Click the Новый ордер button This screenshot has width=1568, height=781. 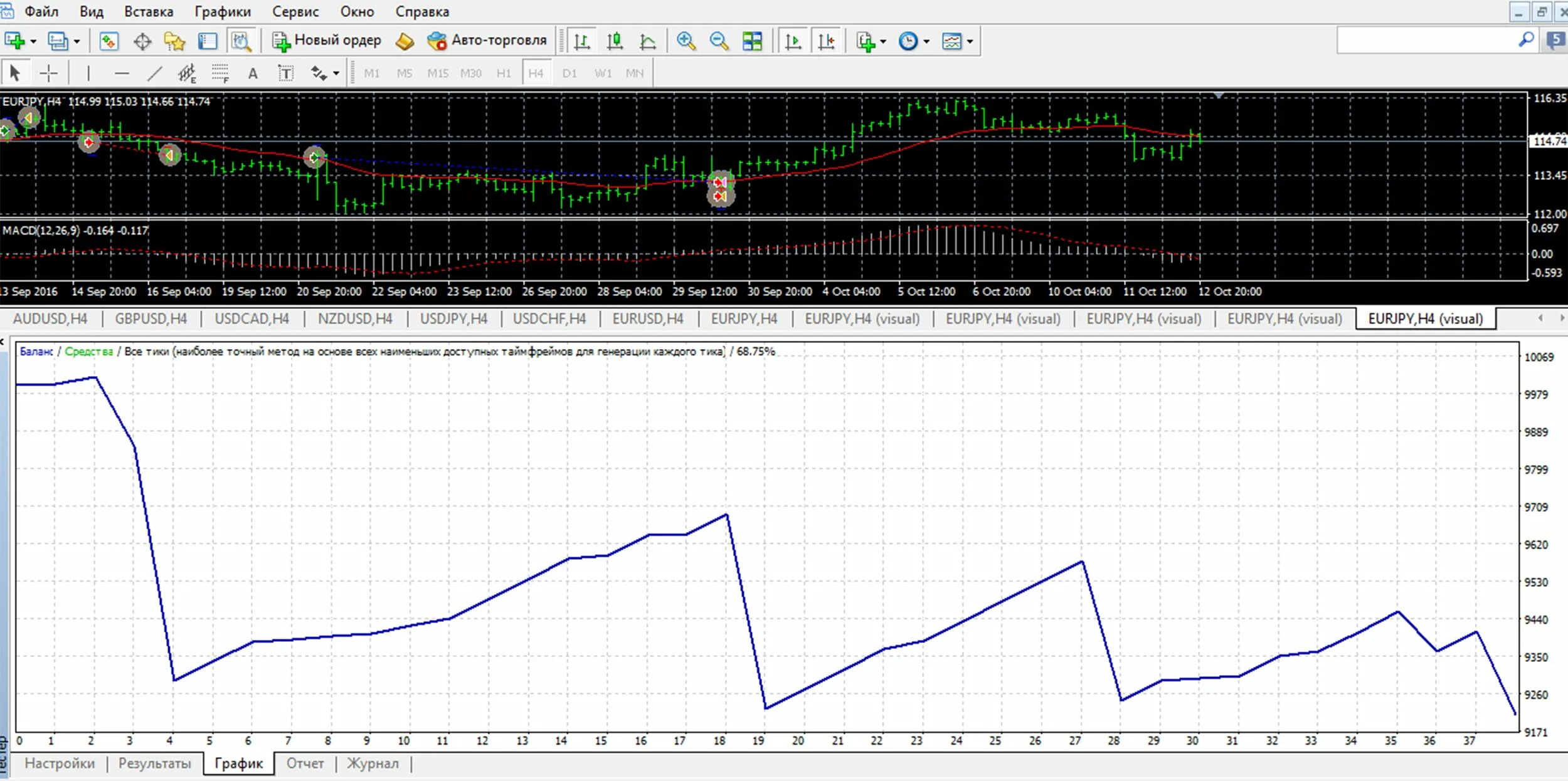point(327,41)
